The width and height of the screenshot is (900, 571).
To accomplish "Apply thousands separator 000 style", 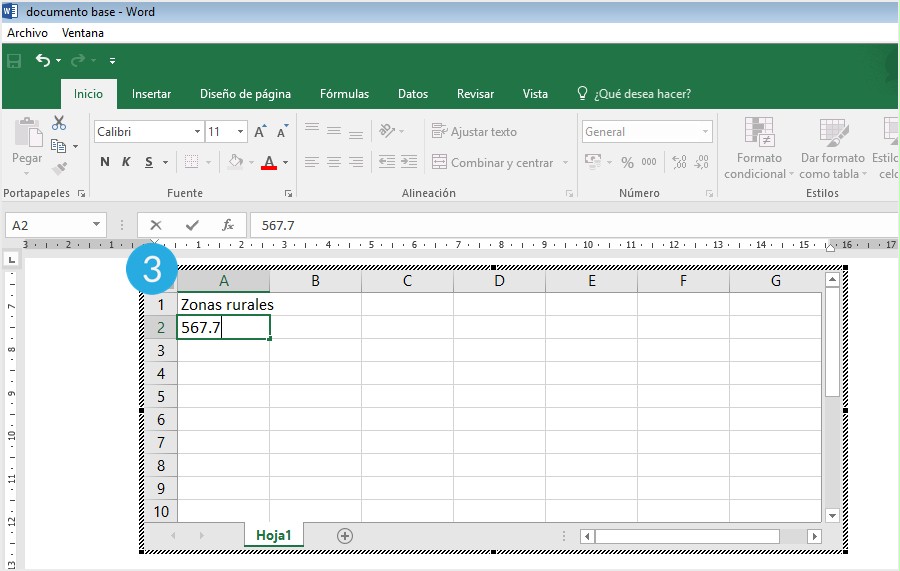I will tap(649, 162).
